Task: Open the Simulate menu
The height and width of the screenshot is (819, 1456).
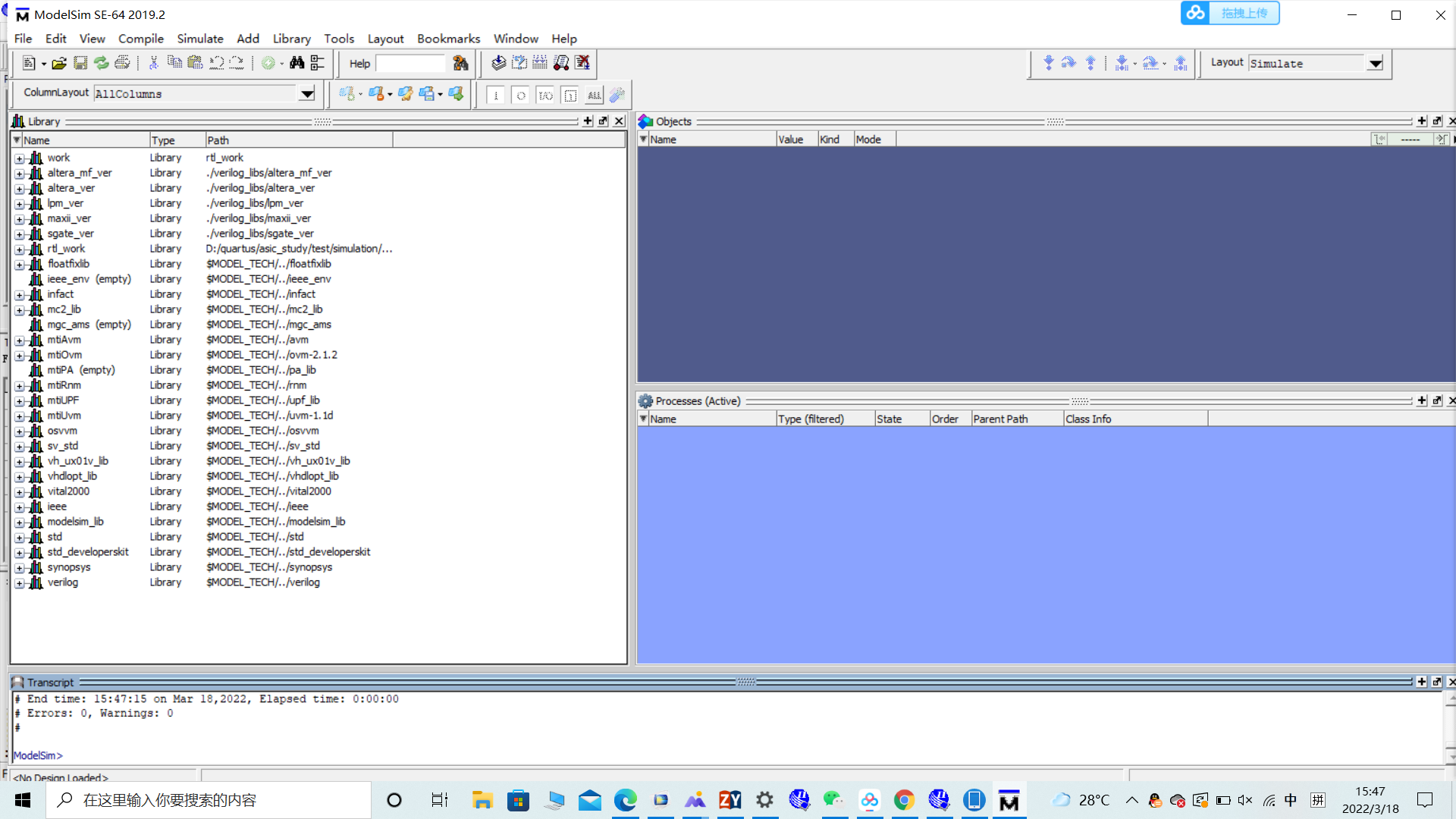Action: pyautogui.click(x=199, y=39)
